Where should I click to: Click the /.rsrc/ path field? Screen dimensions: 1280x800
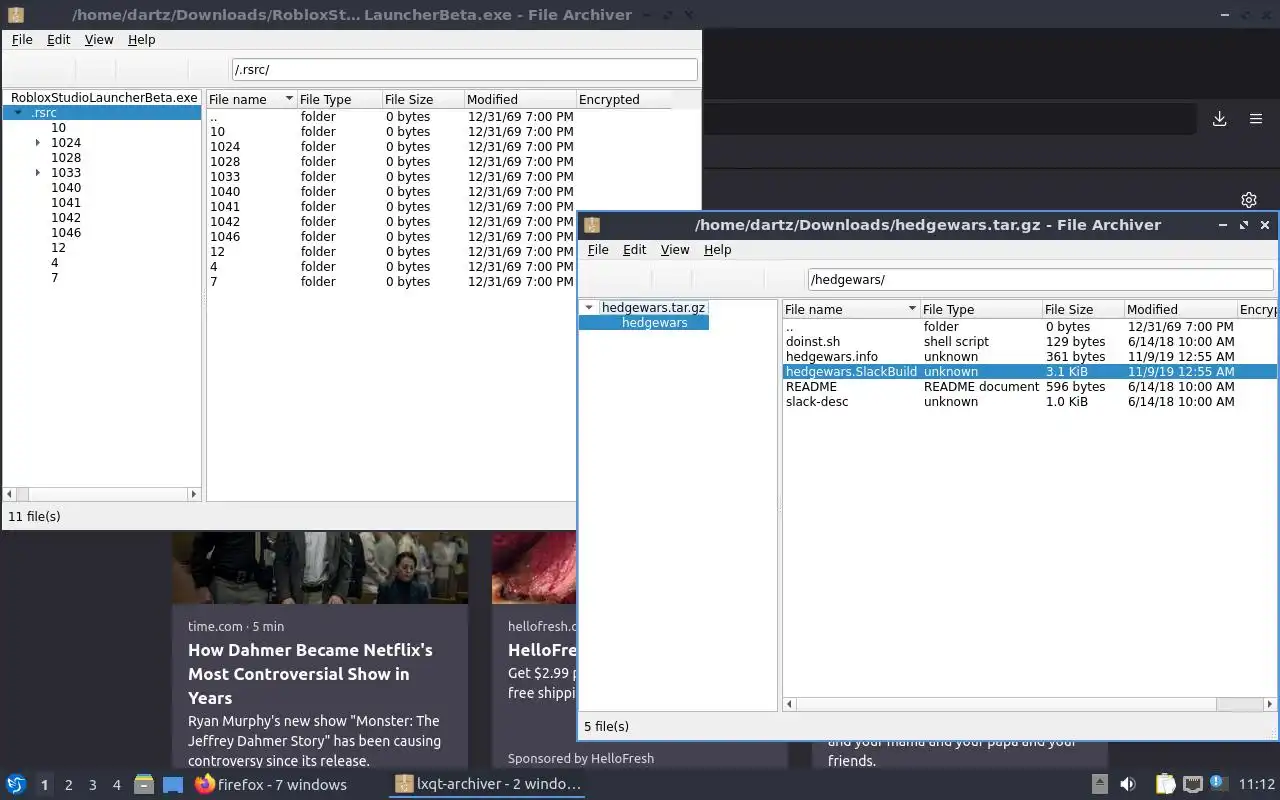(x=464, y=70)
